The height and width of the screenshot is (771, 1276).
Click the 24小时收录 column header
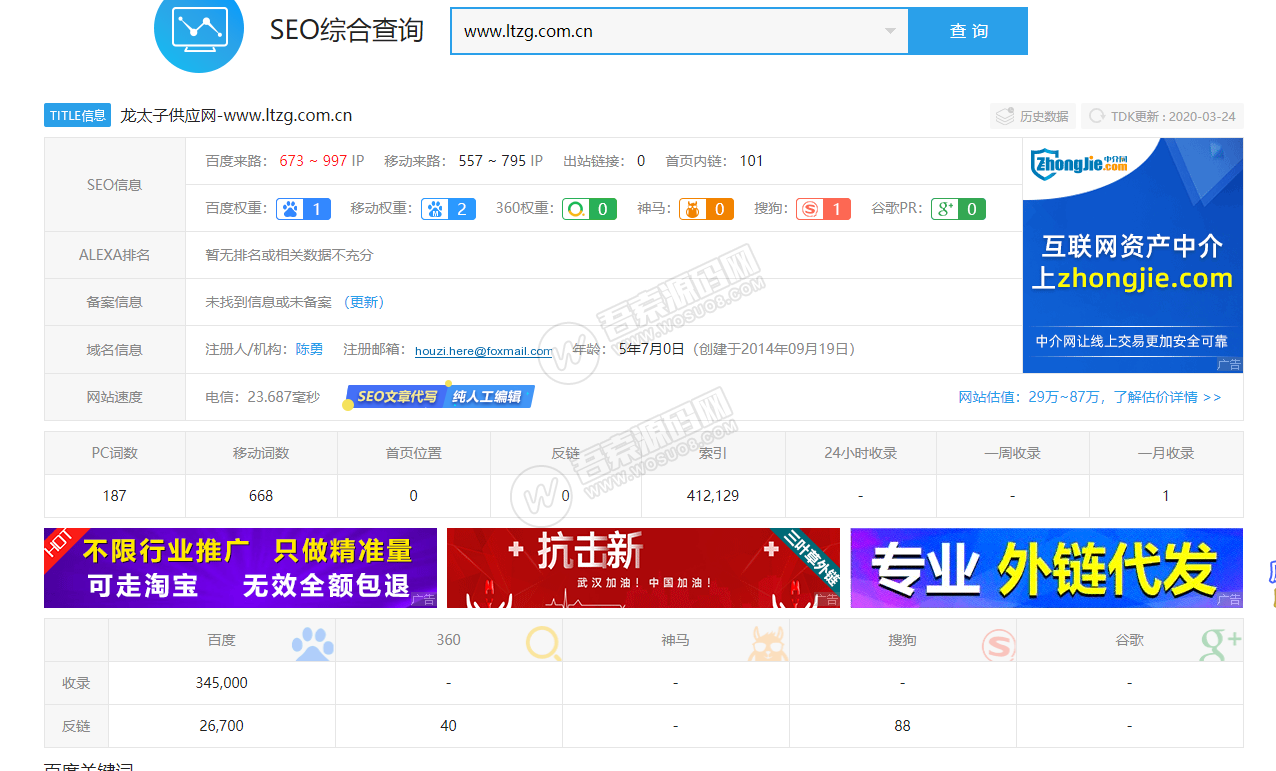coord(860,453)
